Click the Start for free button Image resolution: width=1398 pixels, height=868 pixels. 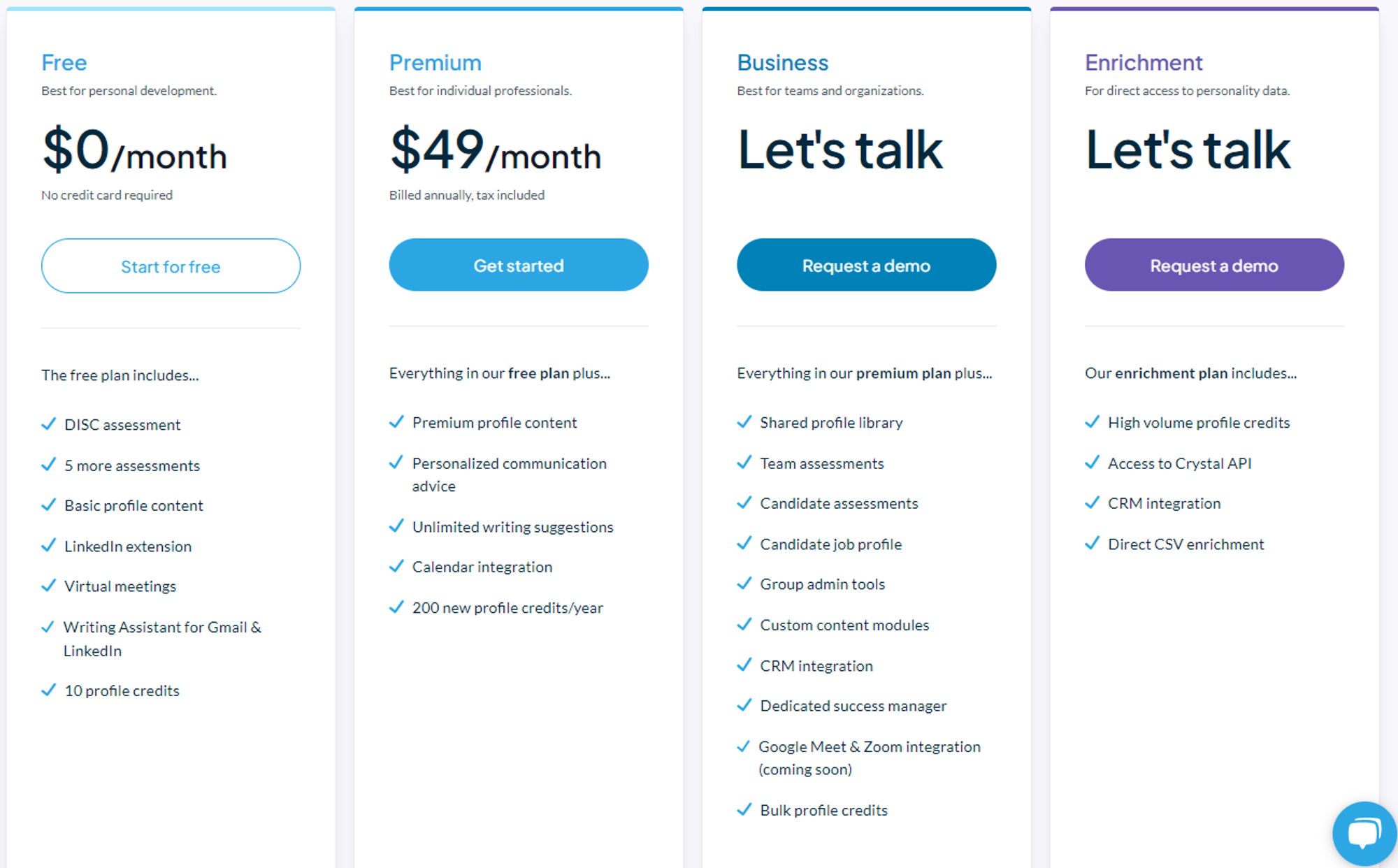pos(171,266)
